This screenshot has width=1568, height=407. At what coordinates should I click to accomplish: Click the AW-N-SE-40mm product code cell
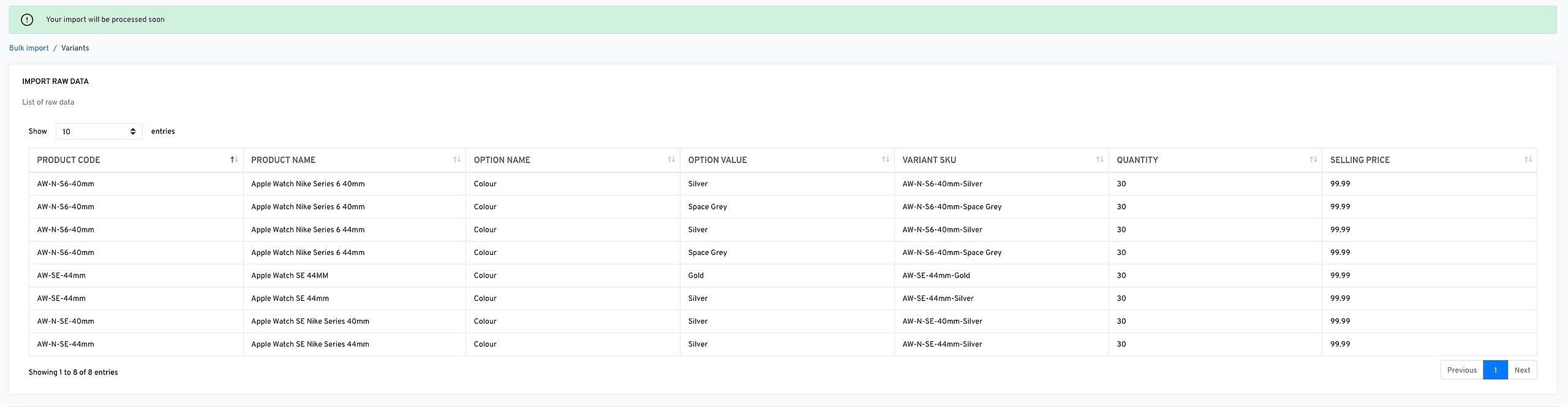(66, 322)
